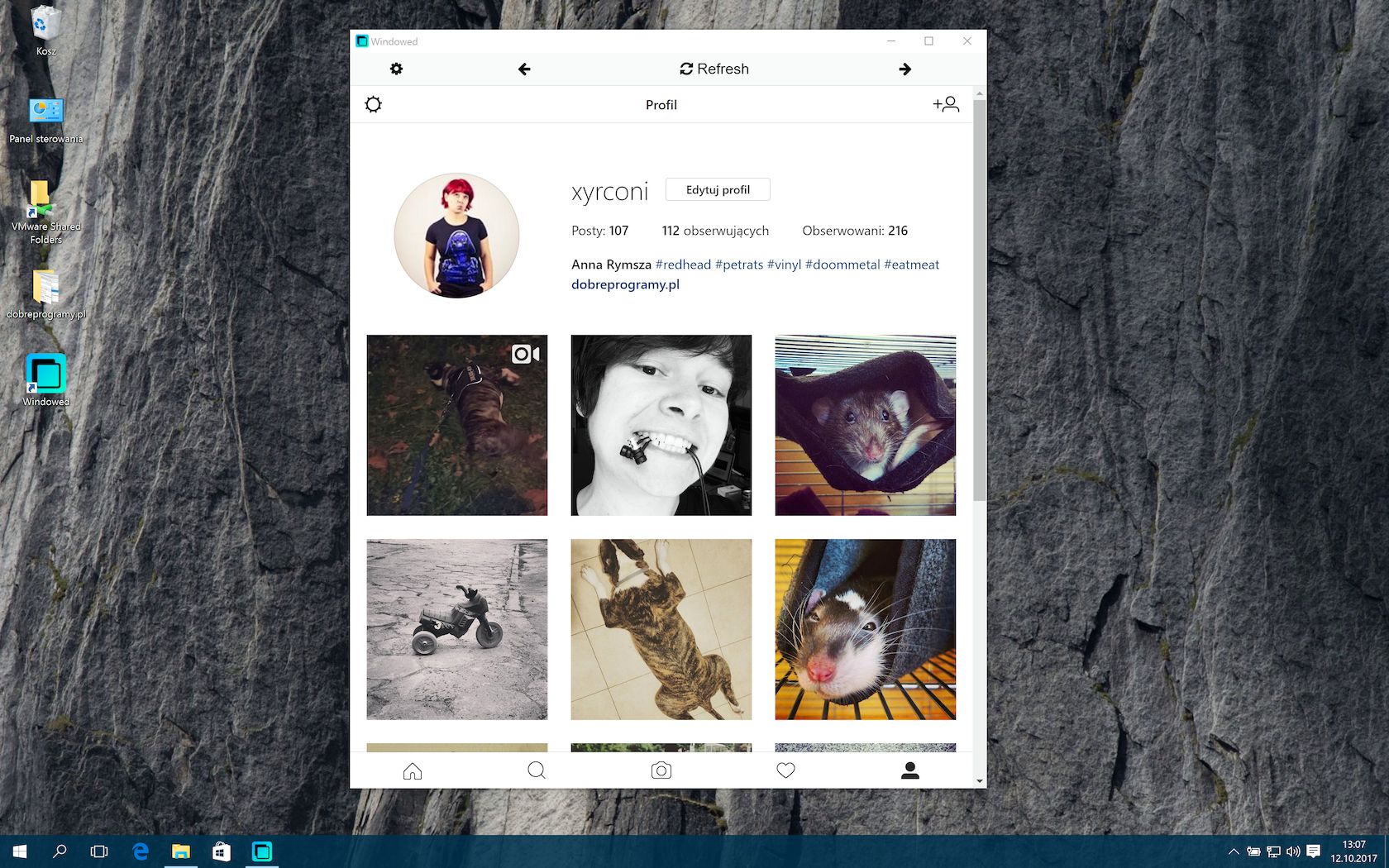Open the dobreprogramy.pl profile link
This screenshot has width=1389, height=868.
pyautogui.click(x=625, y=284)
